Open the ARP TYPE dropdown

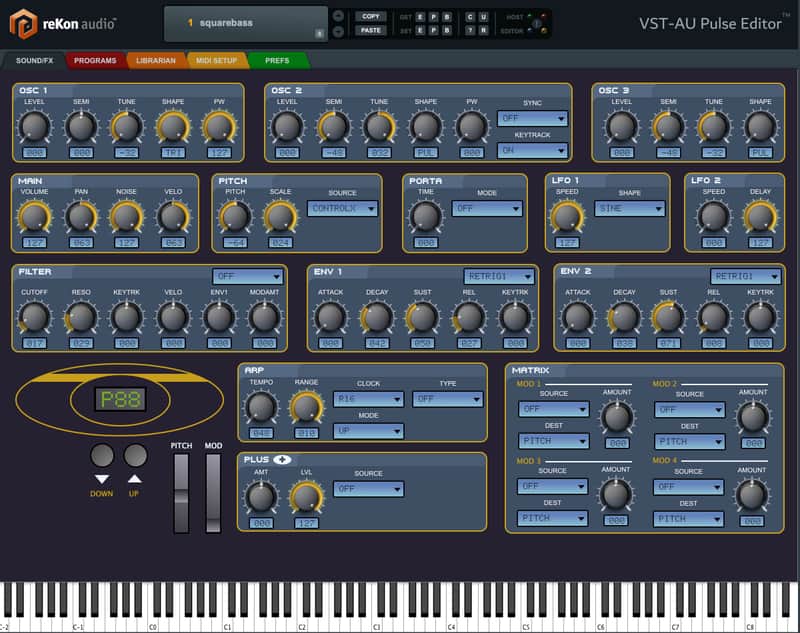(447, 399)
